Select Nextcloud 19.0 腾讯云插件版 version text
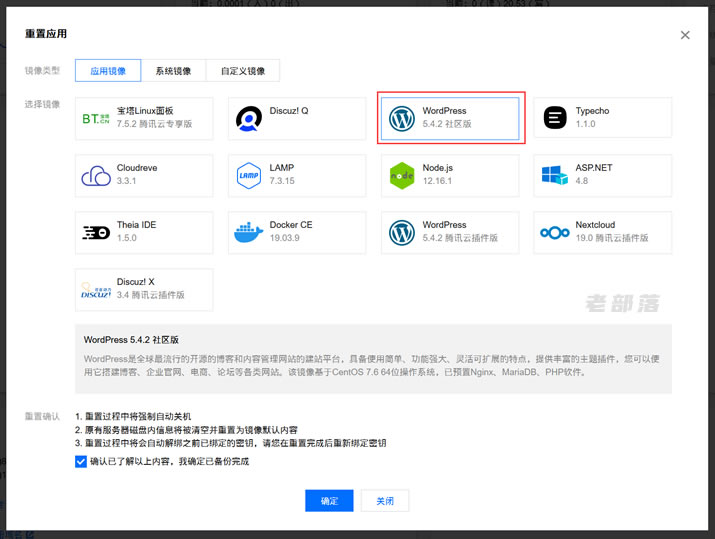Screen dimensions: 715x539 (x=611, y=238)
